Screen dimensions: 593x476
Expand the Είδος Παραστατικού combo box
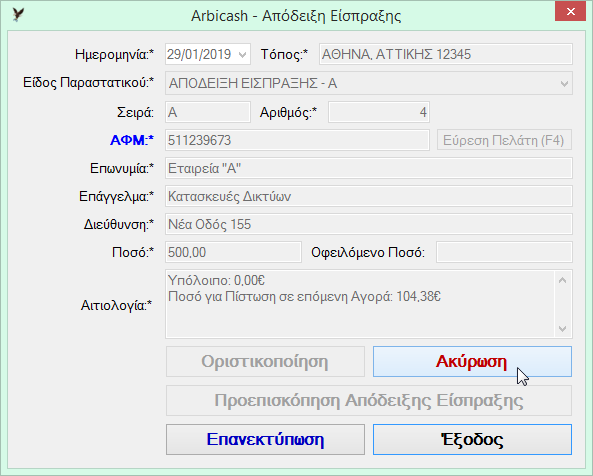(564, 83)
